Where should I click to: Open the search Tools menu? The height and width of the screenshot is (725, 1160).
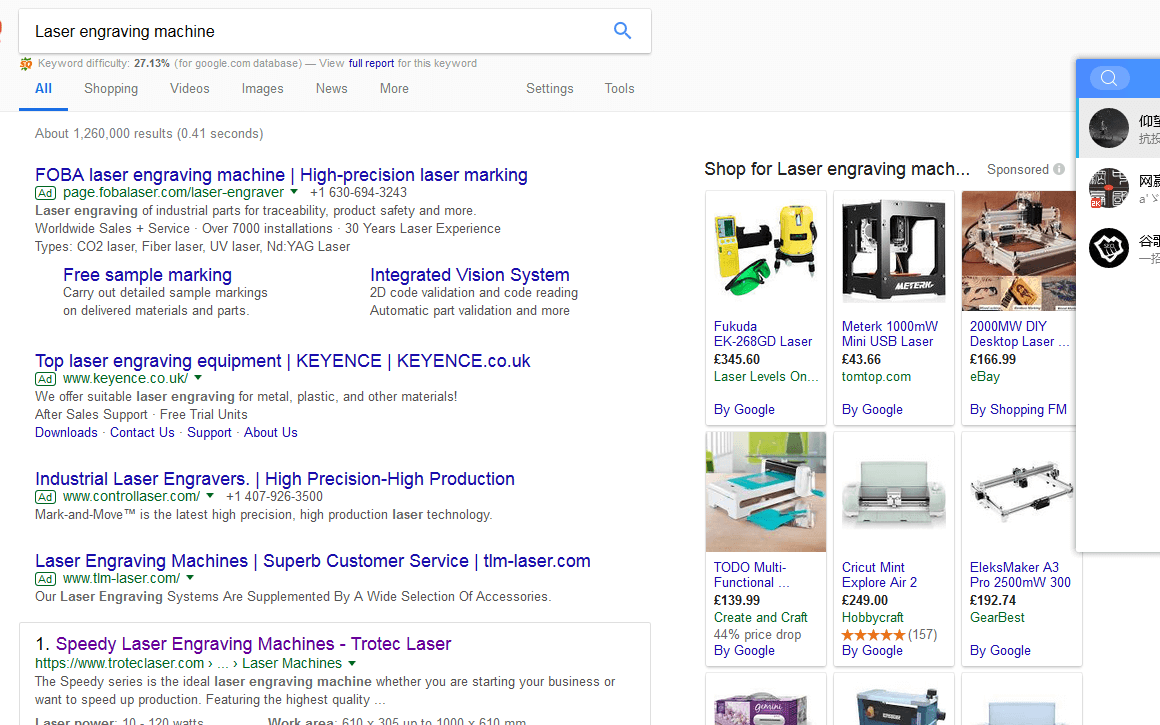click(619, 89)
